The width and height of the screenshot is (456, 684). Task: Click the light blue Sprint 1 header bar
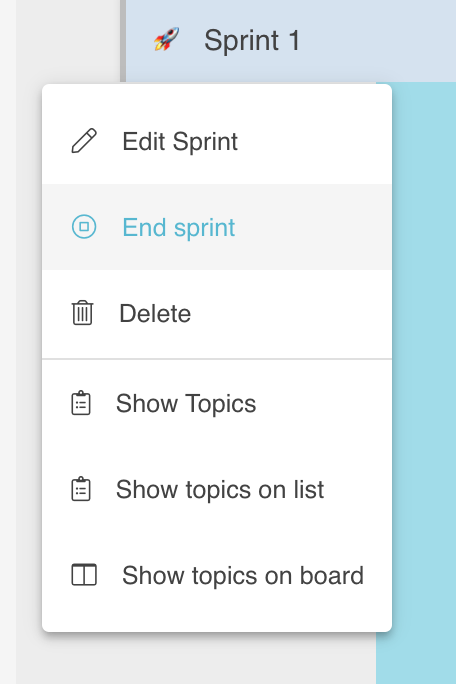coord(291,41)
